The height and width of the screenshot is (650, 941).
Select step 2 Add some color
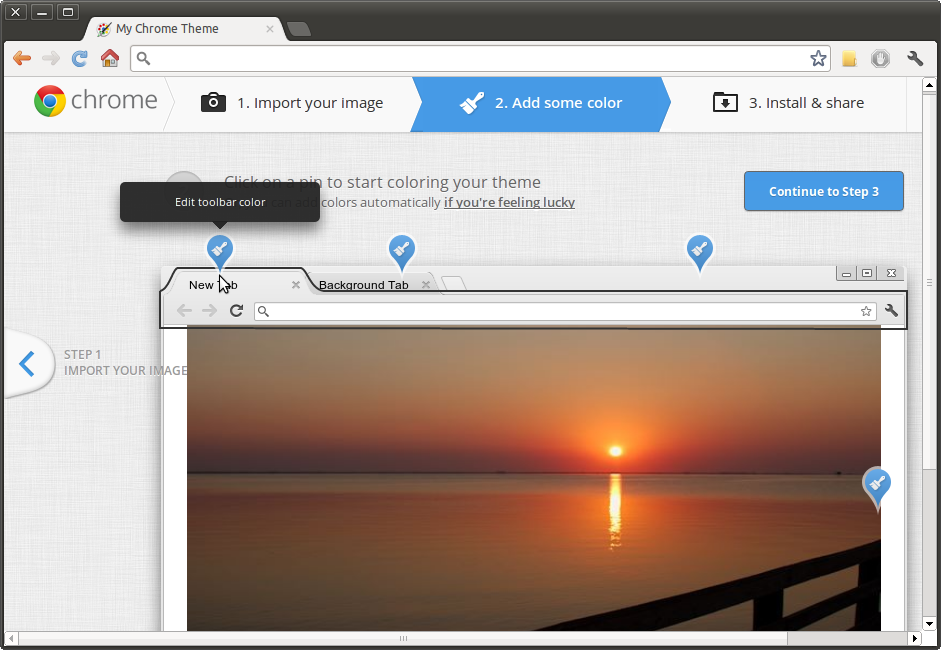coord(540,103)
